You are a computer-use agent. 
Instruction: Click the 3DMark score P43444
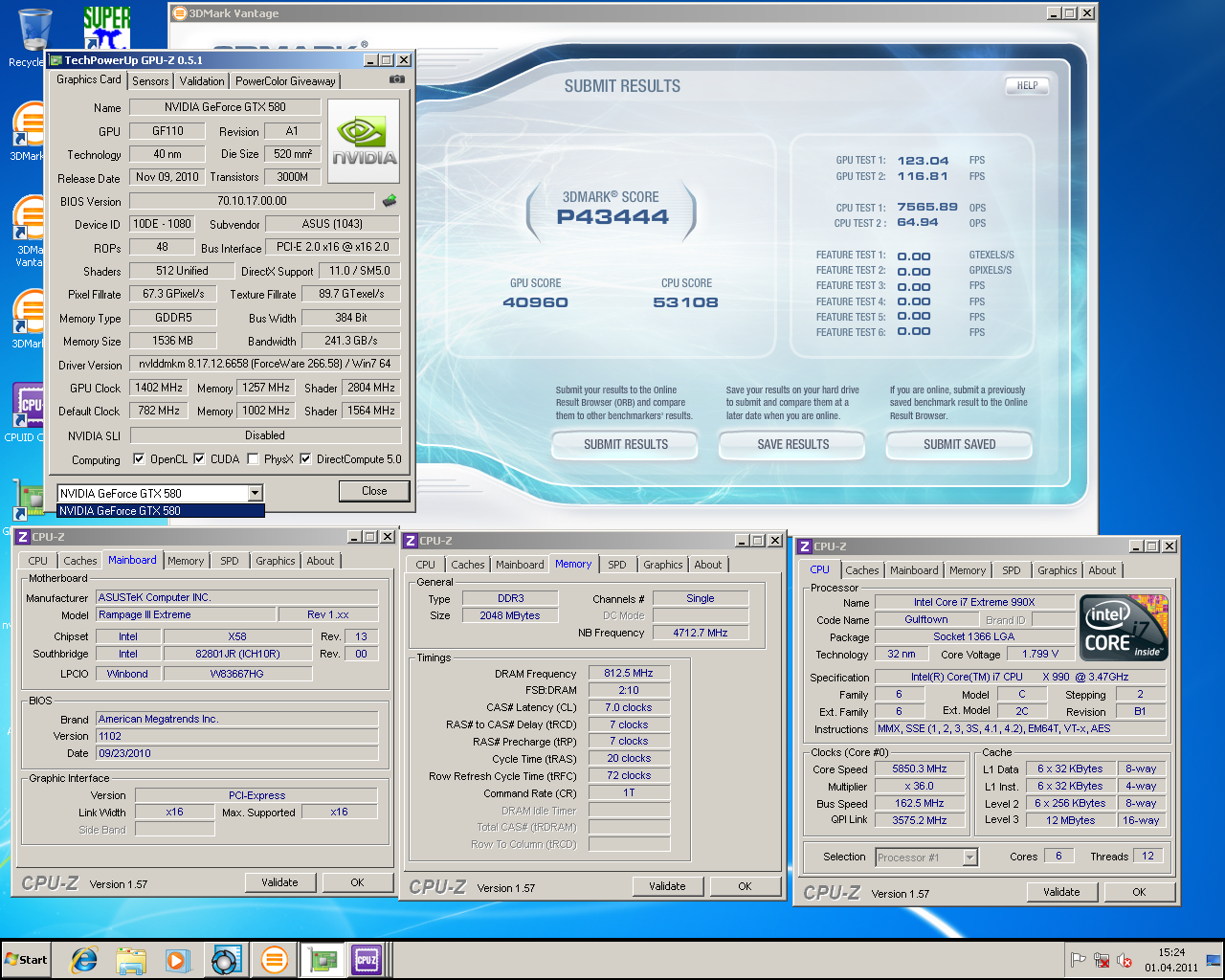pyautogui.click(x=612, y=217)
